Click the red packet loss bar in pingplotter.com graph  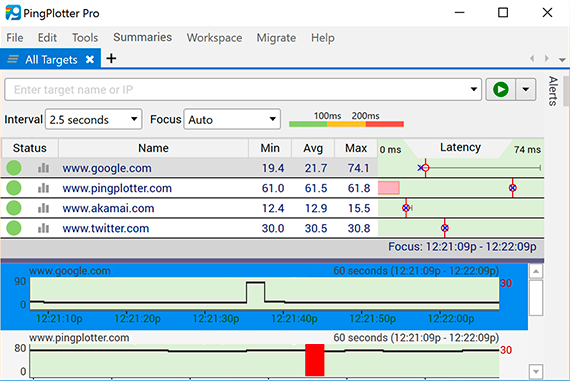[314, 360]
